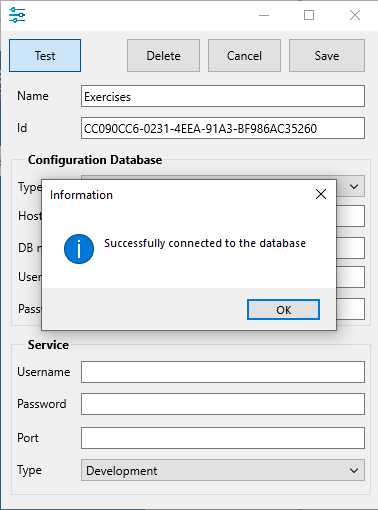Expand the Configuration Database Type dropdown arrow
The image size is (378, 510).
pos(354,186)
